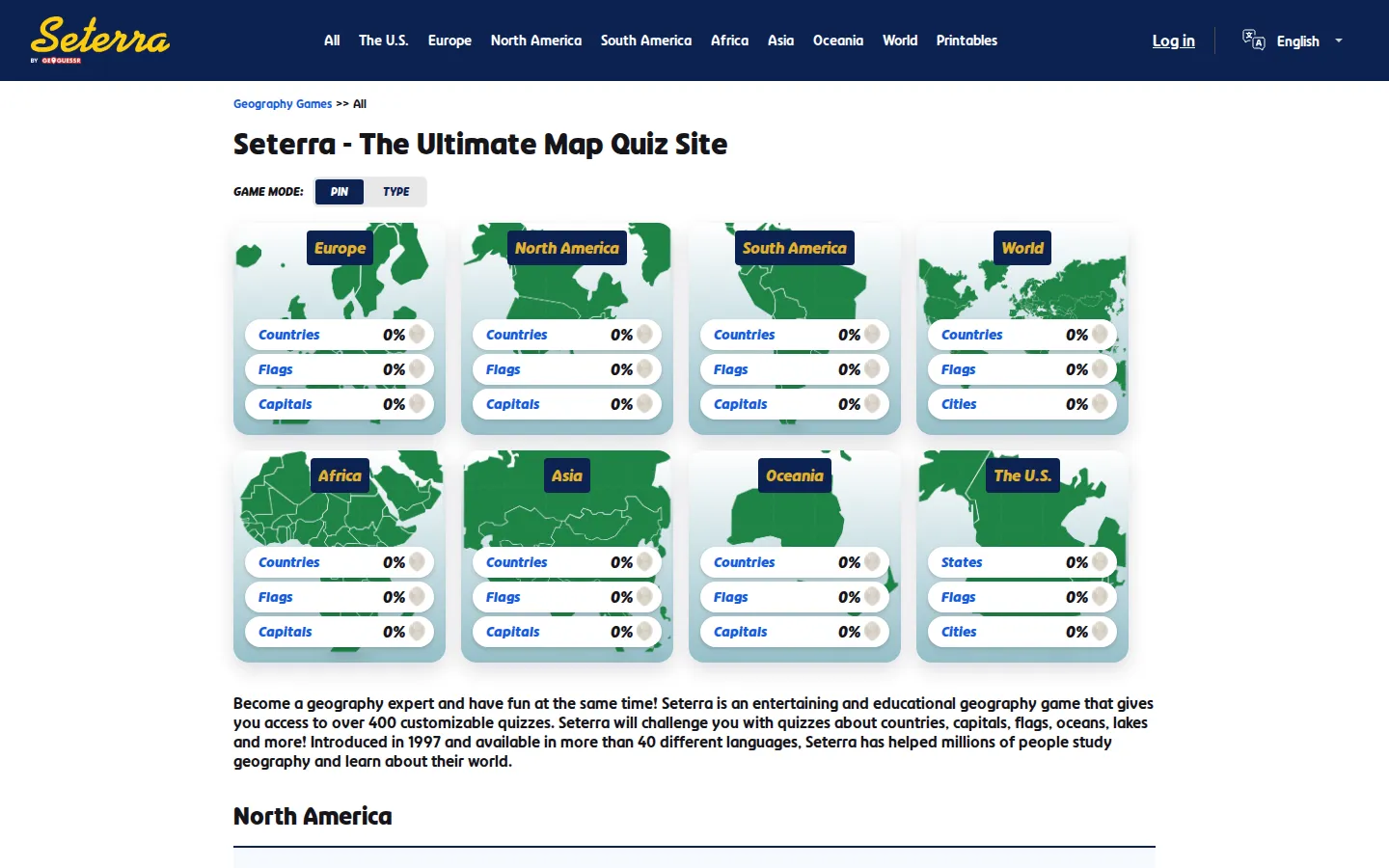Start World Flags quiz
The width and height of the screenshot is (1389, 868).
tap(1022, 369)
